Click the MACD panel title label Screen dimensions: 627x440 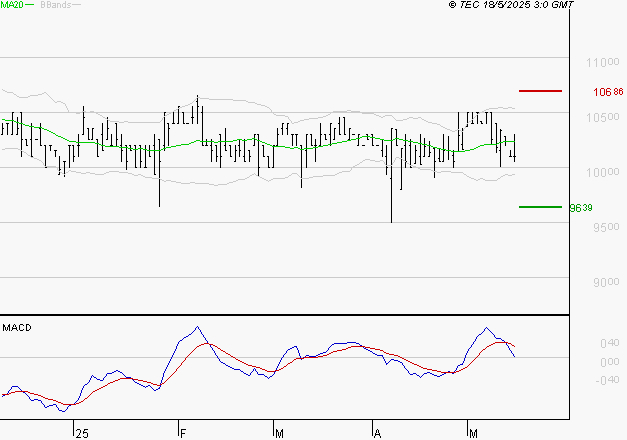pos(16,328)
